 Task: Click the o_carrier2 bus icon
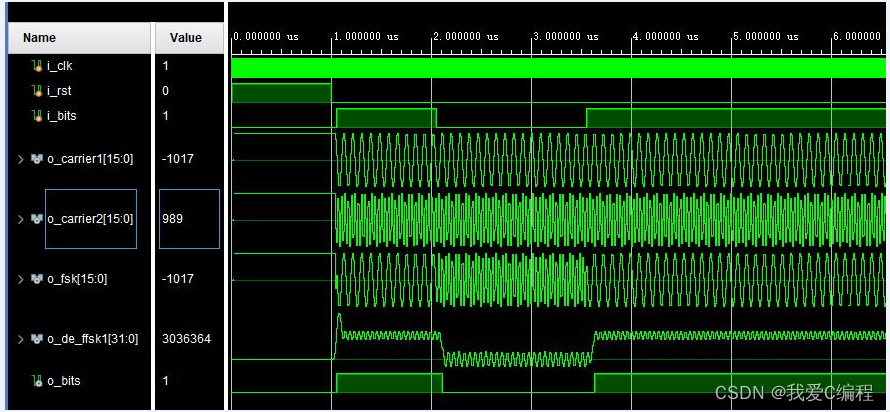[37, 219]
